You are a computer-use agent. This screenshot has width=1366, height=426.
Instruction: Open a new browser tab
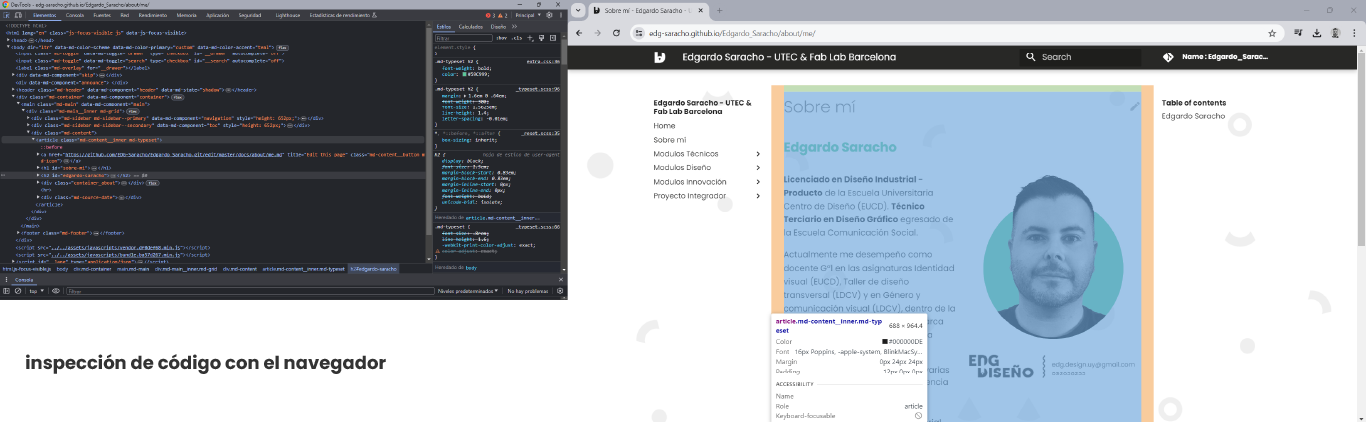[x=719, y=10]
